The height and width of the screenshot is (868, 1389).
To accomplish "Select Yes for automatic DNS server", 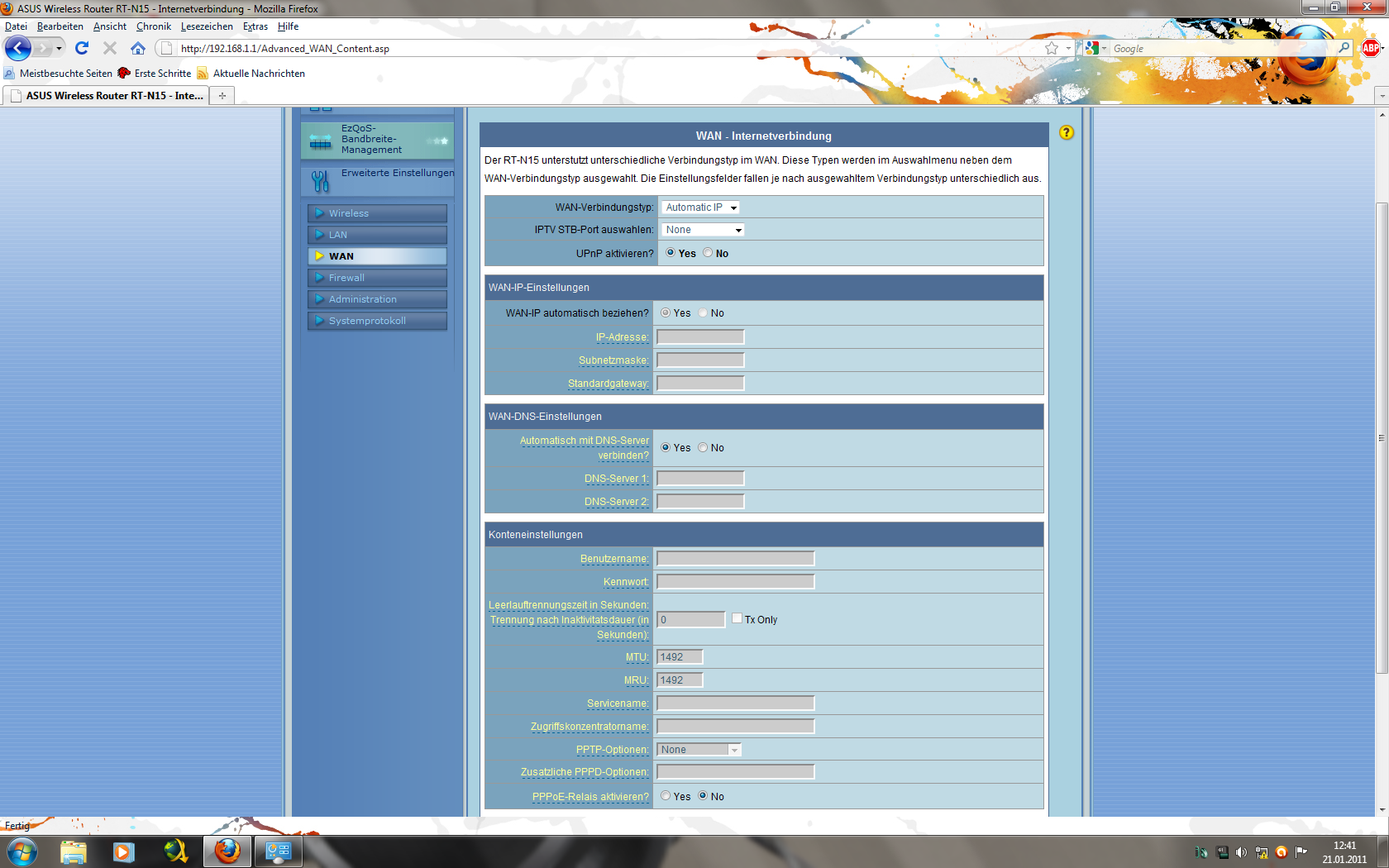I will 666,447.
